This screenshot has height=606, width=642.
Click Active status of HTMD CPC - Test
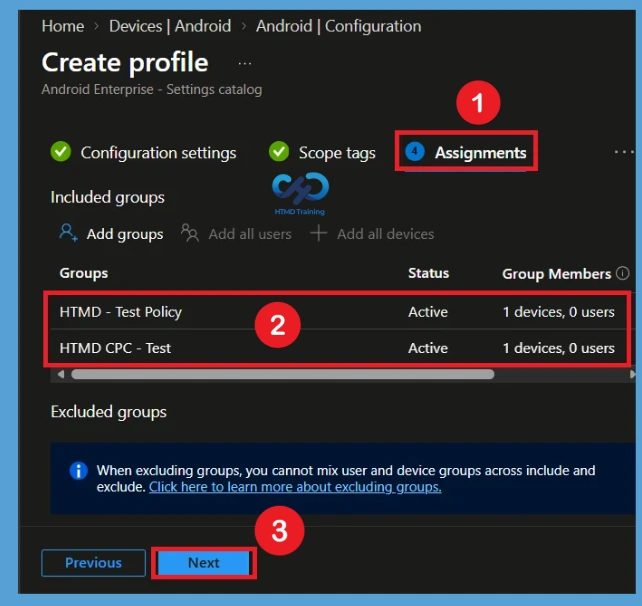point(428,348)
